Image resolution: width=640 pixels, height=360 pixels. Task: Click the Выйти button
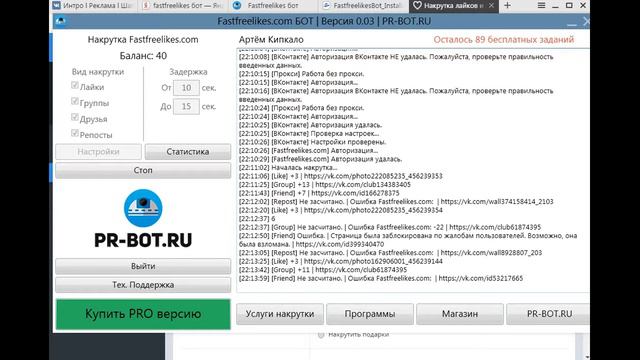[x=143, y=266]
